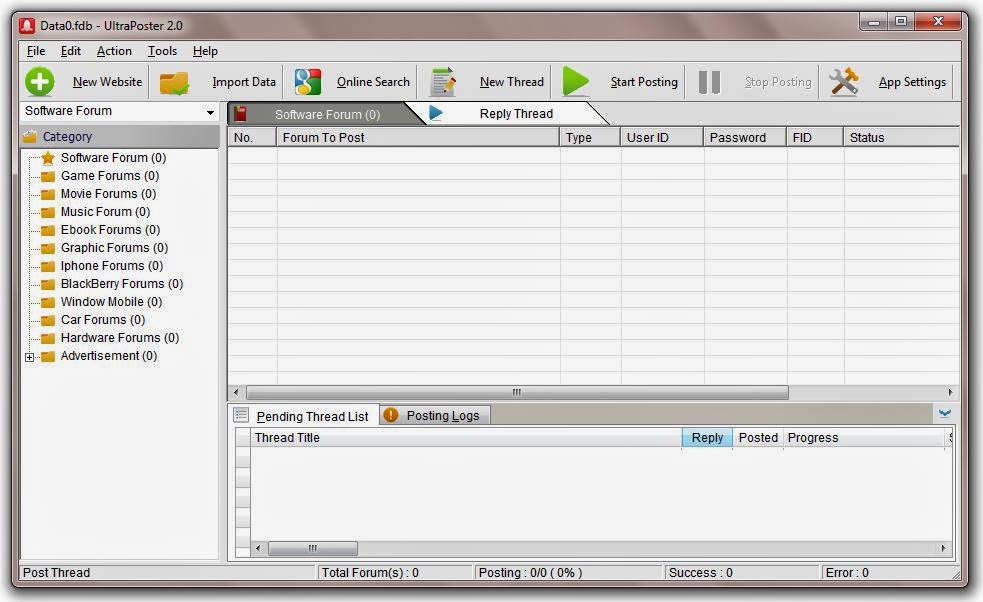Open the File menu
Screen dimensions: 983x602
coord(36,51)
